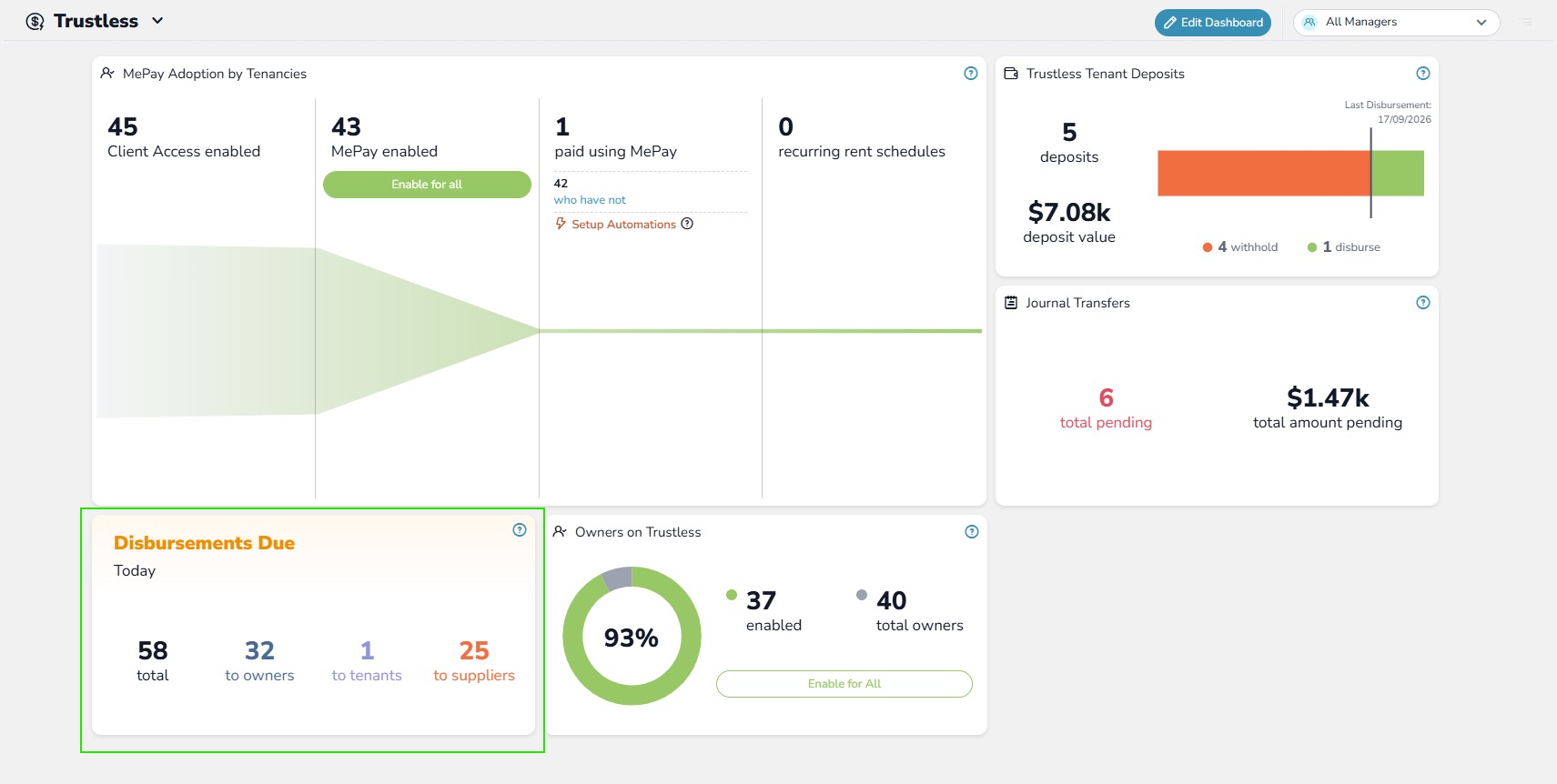Click the Edit Dashboard button

click(x=1213, y=23)
